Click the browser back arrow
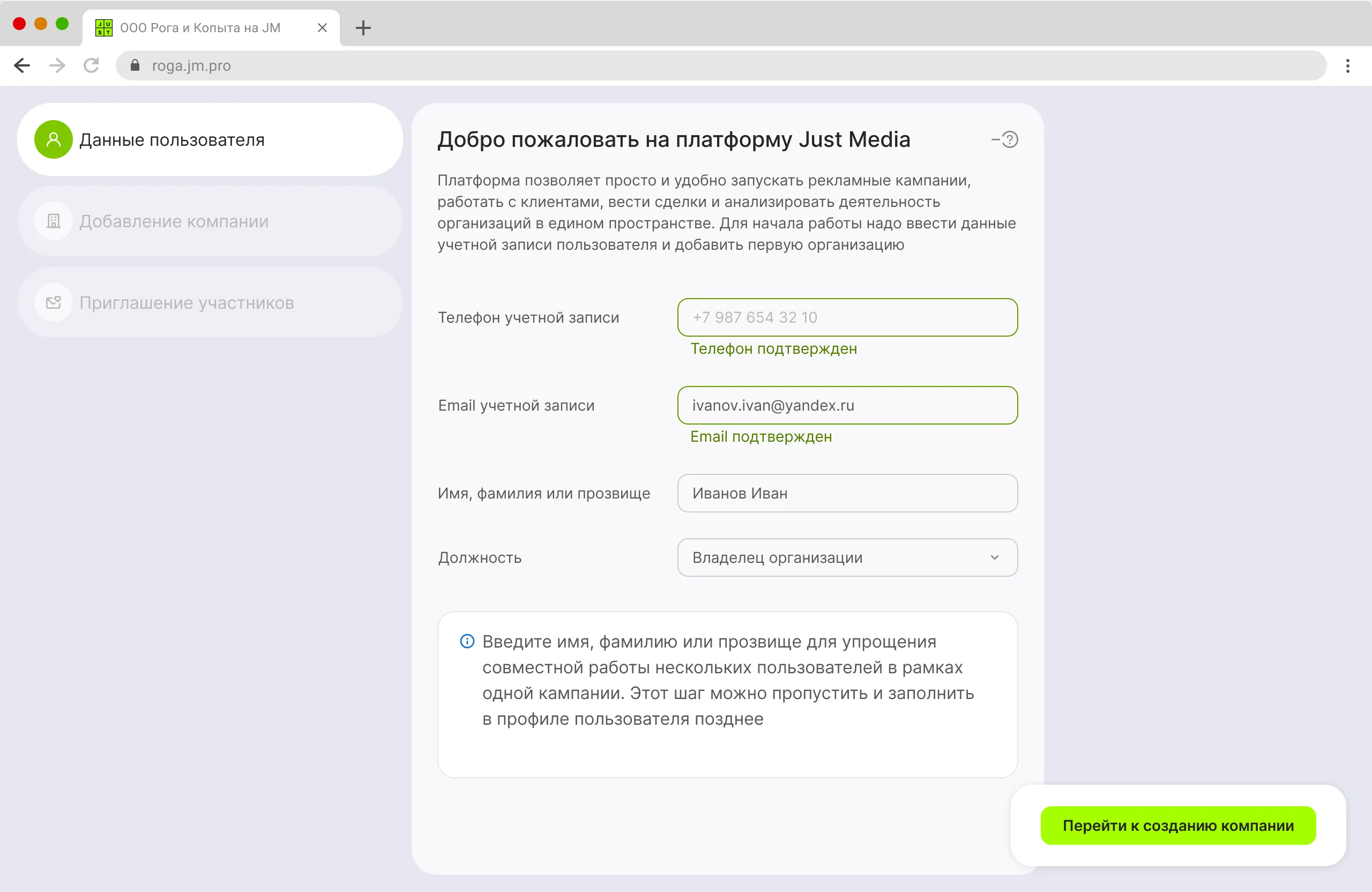 click(21, 65)
